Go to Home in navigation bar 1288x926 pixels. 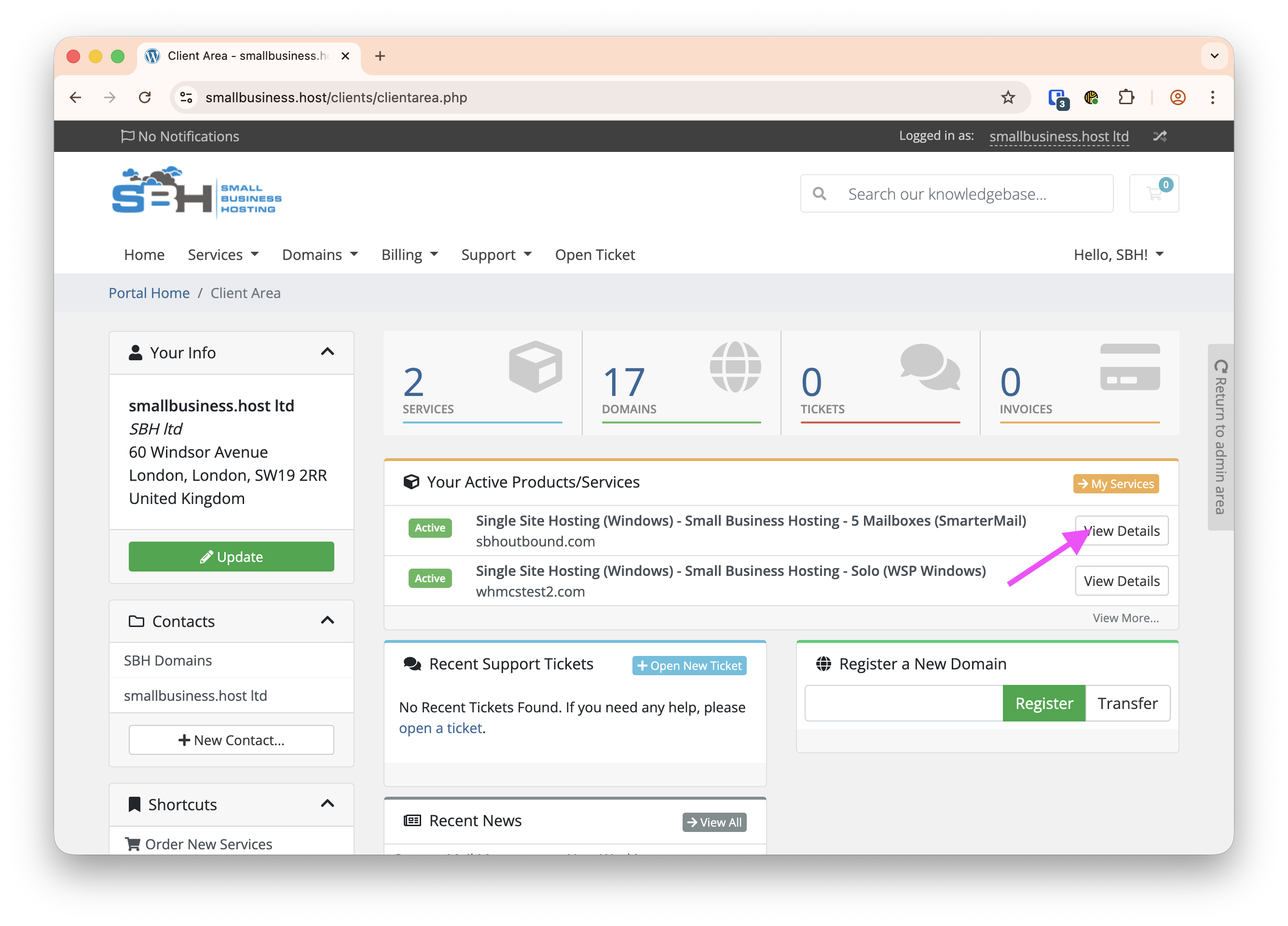point(144,254)
